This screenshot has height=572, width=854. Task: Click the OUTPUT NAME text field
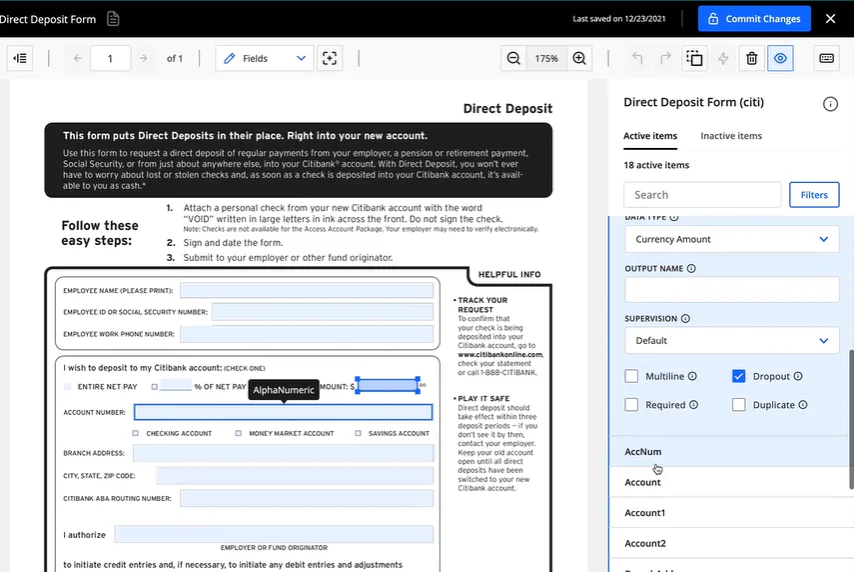pos(731,289)
